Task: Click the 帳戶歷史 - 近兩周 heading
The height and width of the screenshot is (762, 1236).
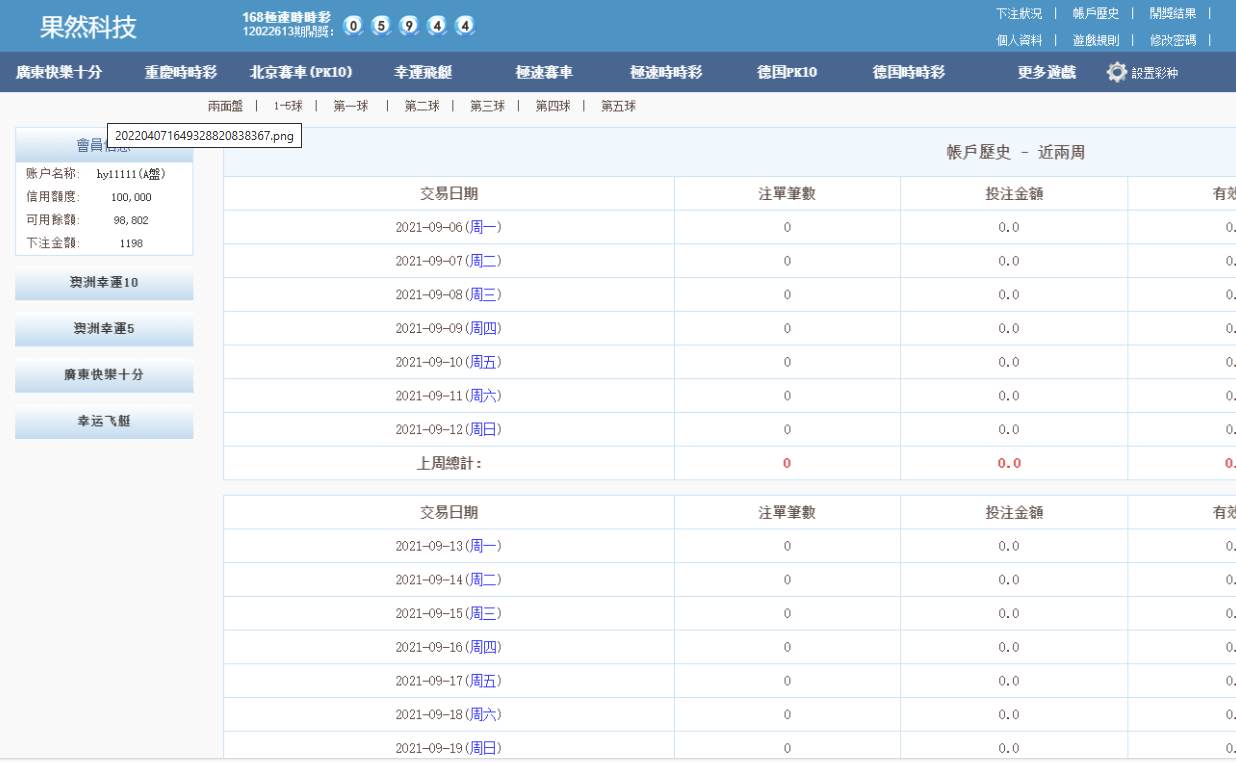Action: (1015, 153)
